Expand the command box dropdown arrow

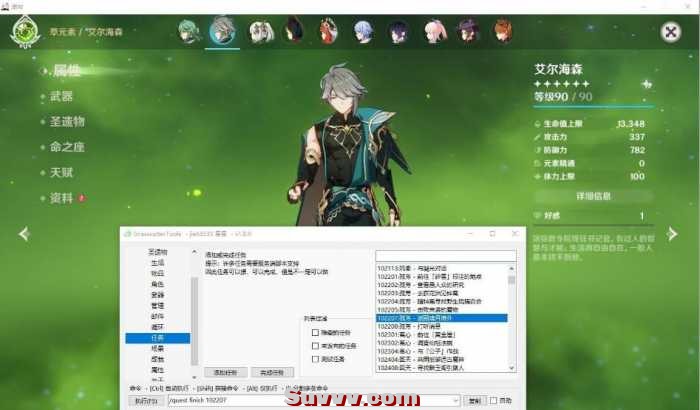click(x=455, y=401)
